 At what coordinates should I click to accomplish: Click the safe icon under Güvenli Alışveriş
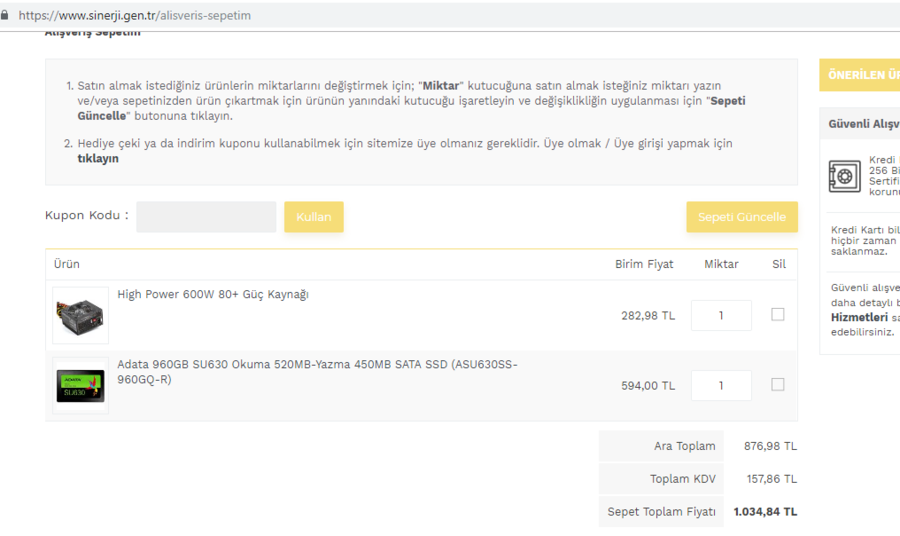844,176
